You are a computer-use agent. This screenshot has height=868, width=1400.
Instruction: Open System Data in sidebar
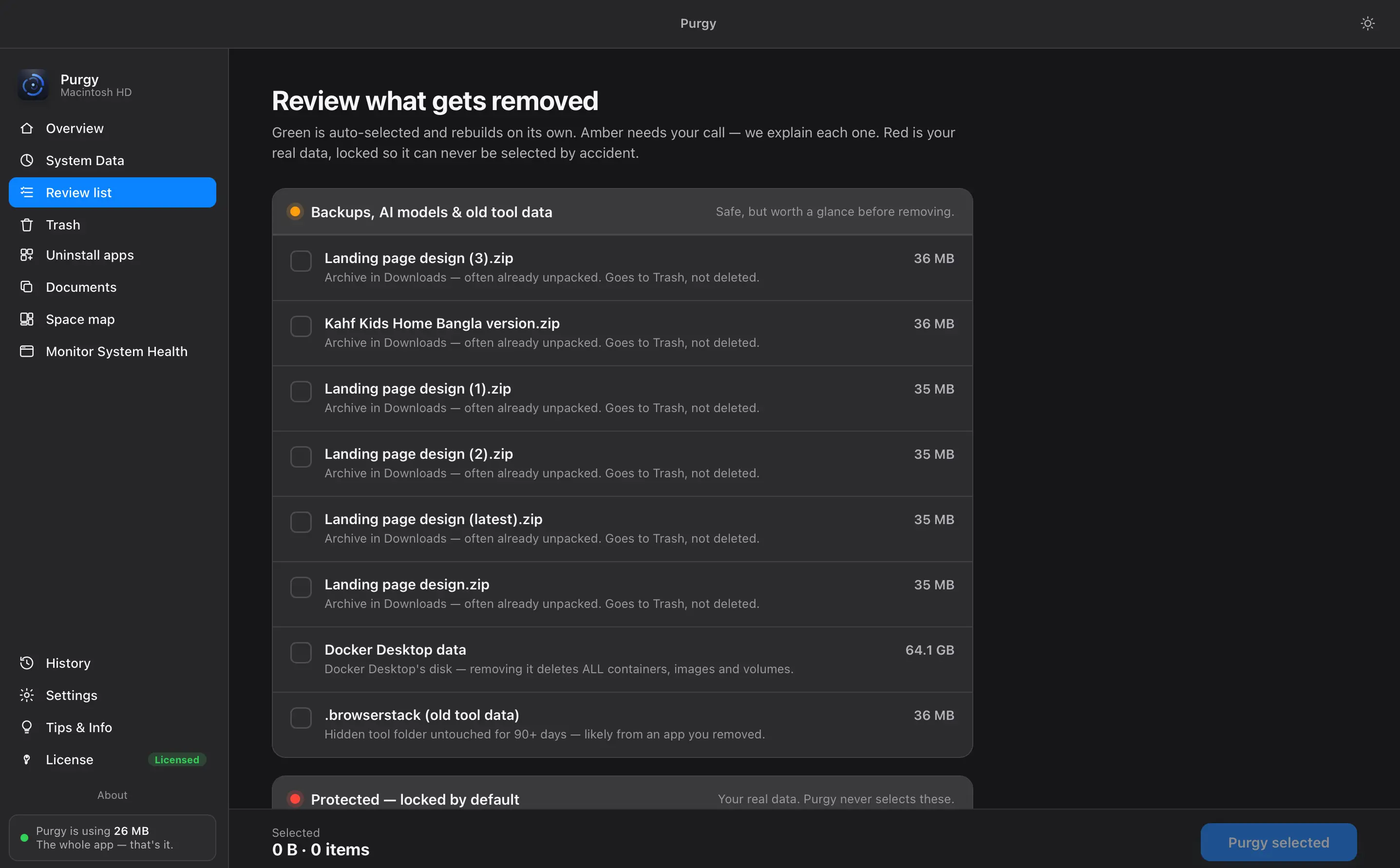(113, 160)
